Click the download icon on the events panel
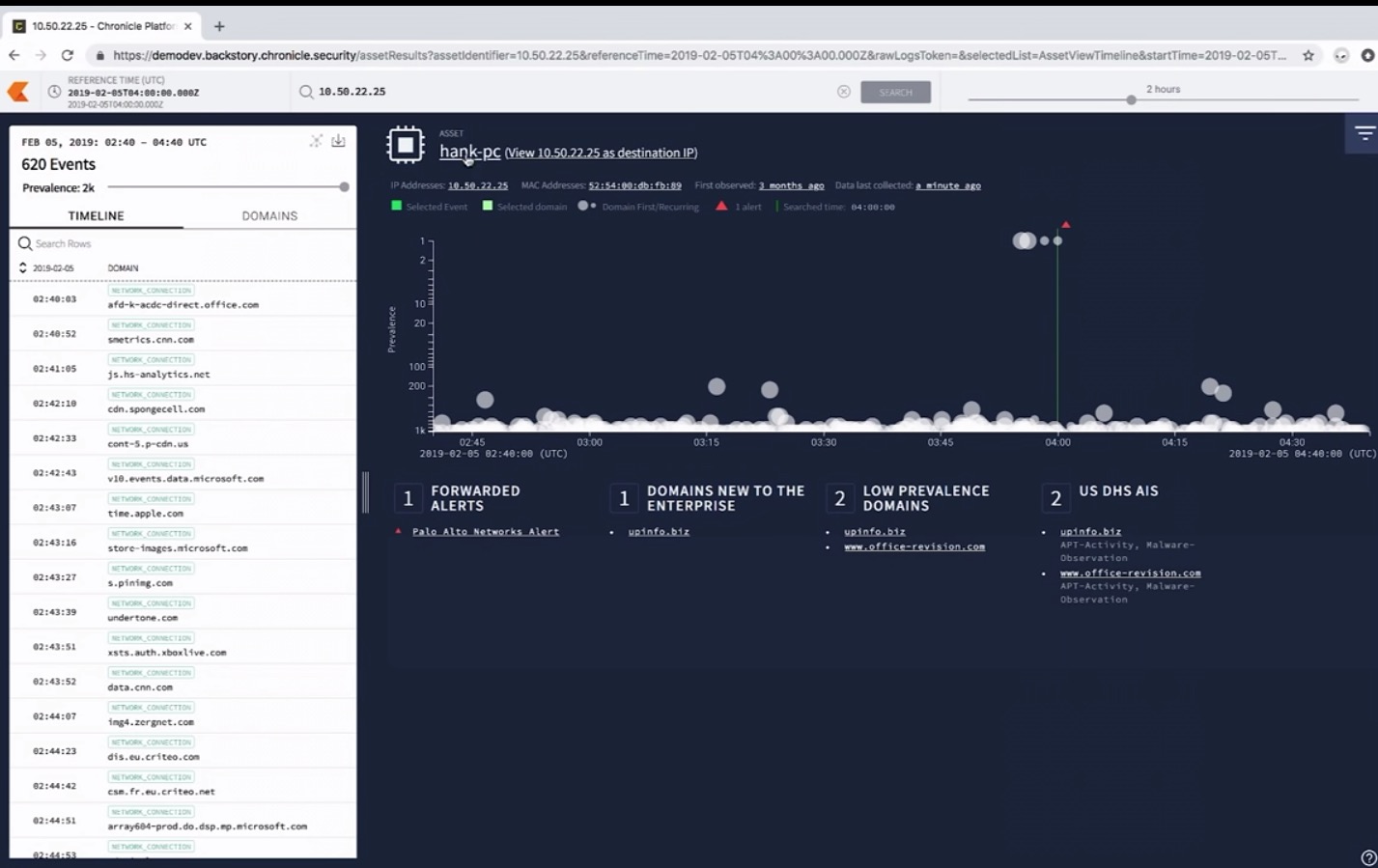 coord(336,139)
